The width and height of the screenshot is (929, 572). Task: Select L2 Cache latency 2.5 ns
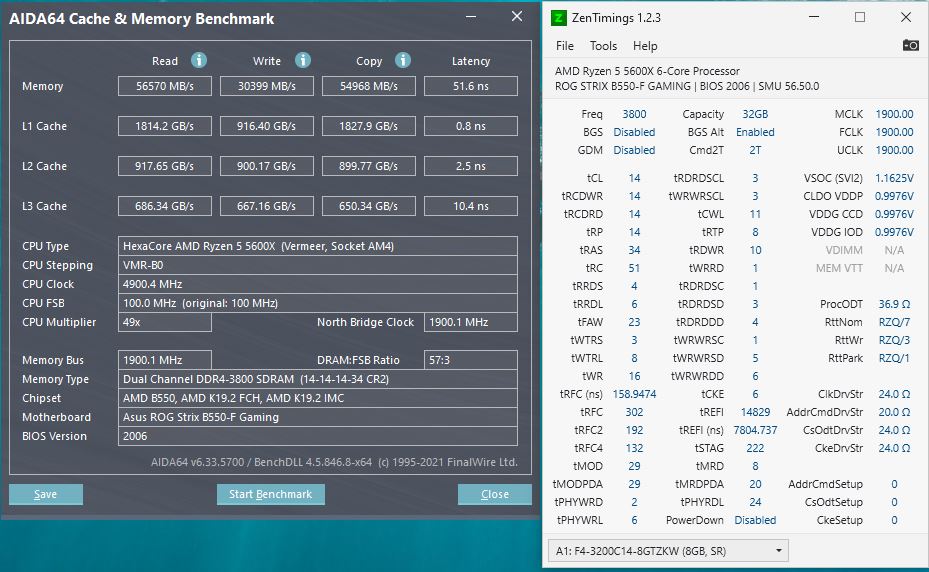pos(470,166)
